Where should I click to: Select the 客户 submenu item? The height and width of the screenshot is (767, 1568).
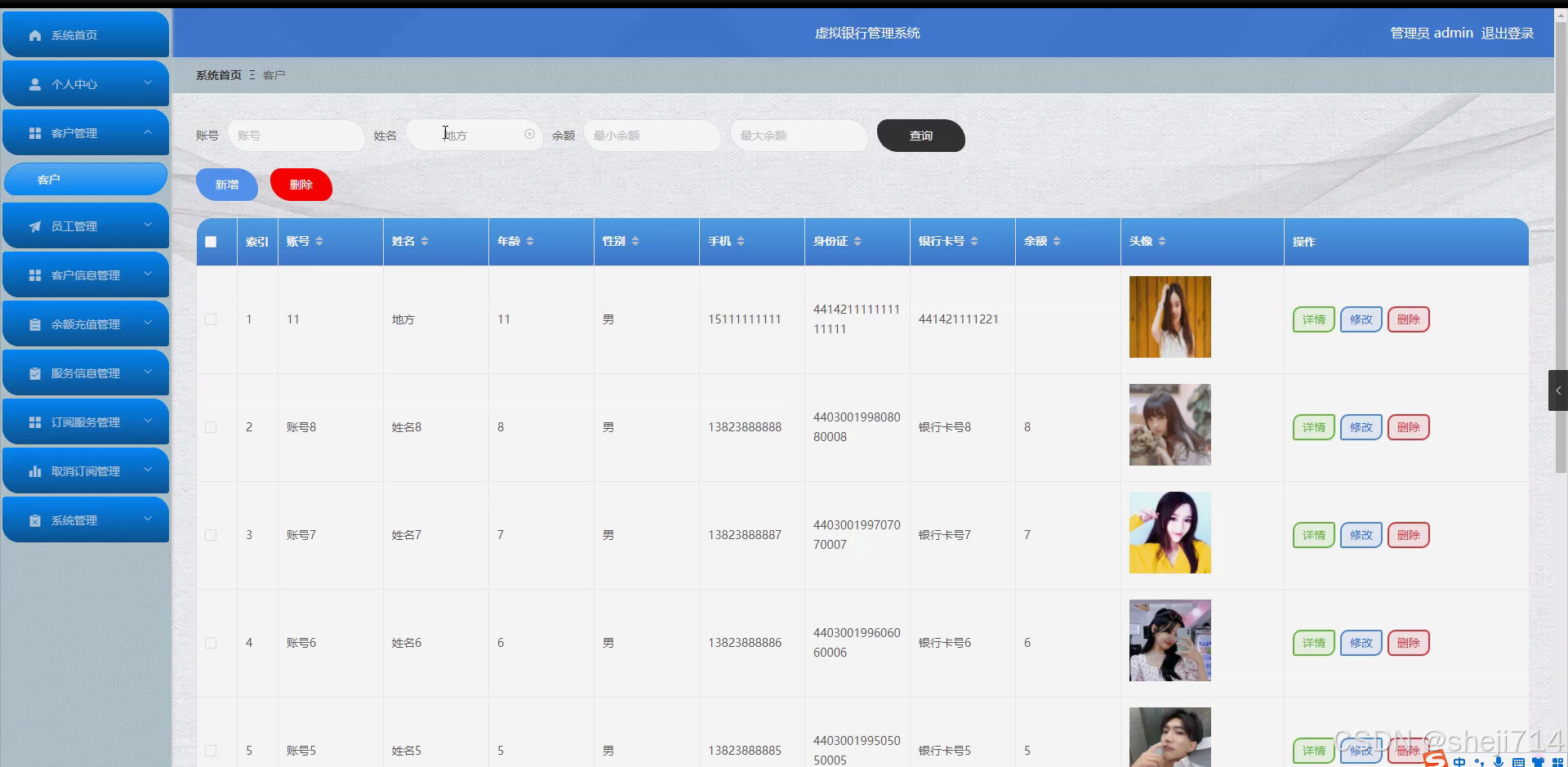coord(86,179)
